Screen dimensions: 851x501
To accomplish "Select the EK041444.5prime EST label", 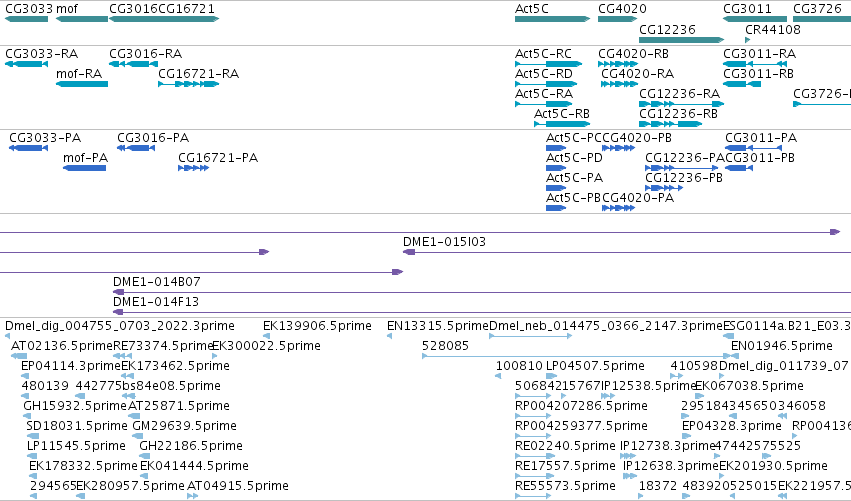I will pyautogui.click(x=194, y=466).
